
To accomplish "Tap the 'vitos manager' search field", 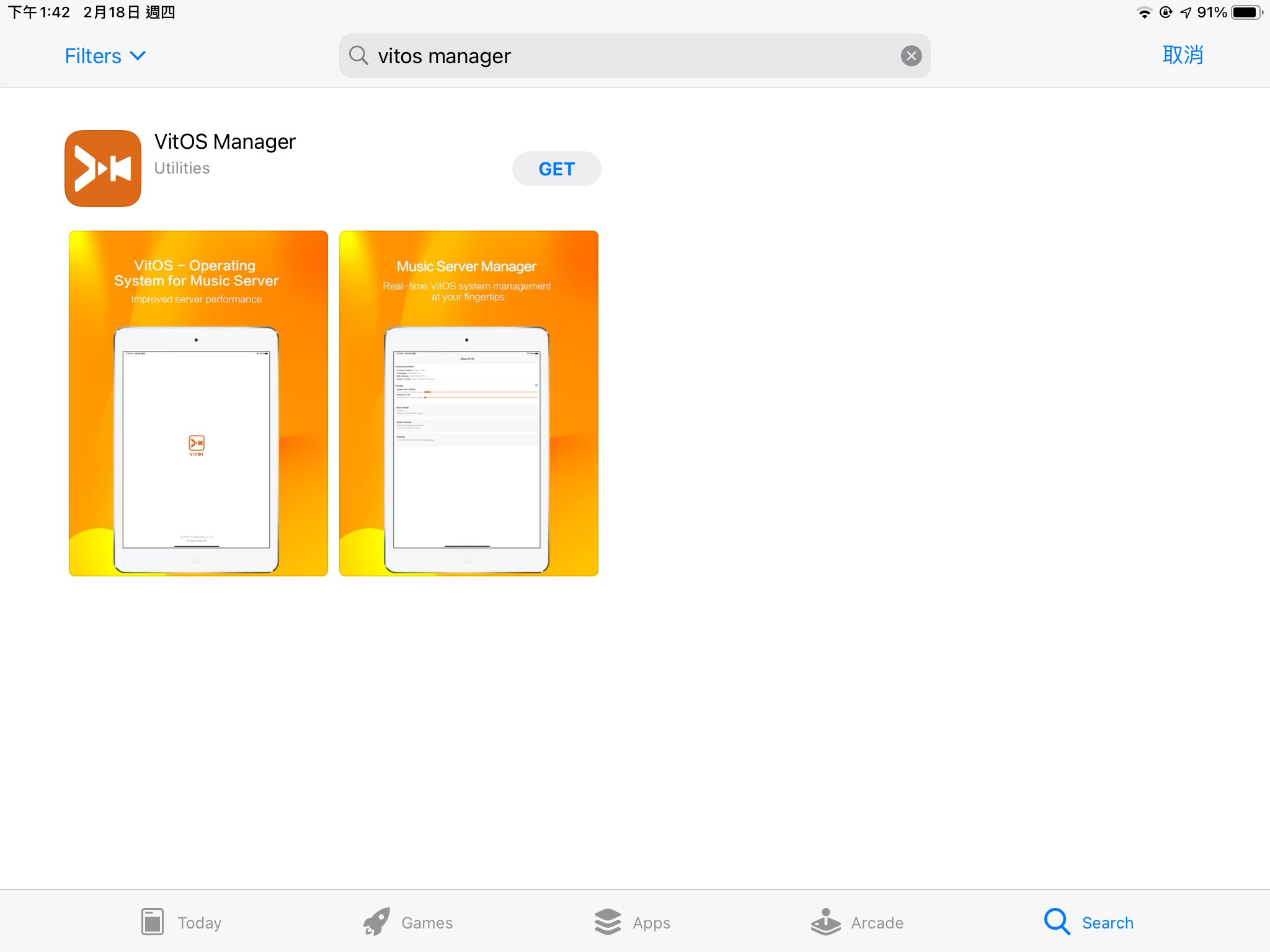I will (634, 56).
